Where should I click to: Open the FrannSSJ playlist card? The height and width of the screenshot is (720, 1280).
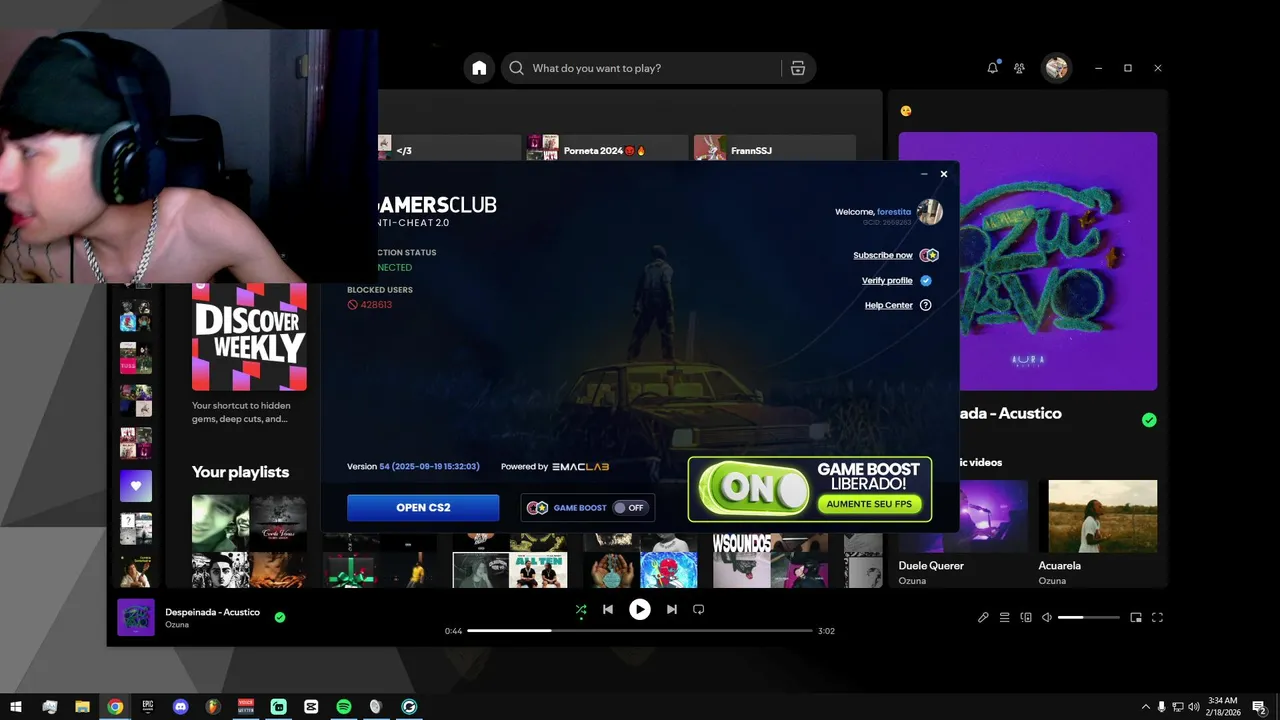click(775, 149)
